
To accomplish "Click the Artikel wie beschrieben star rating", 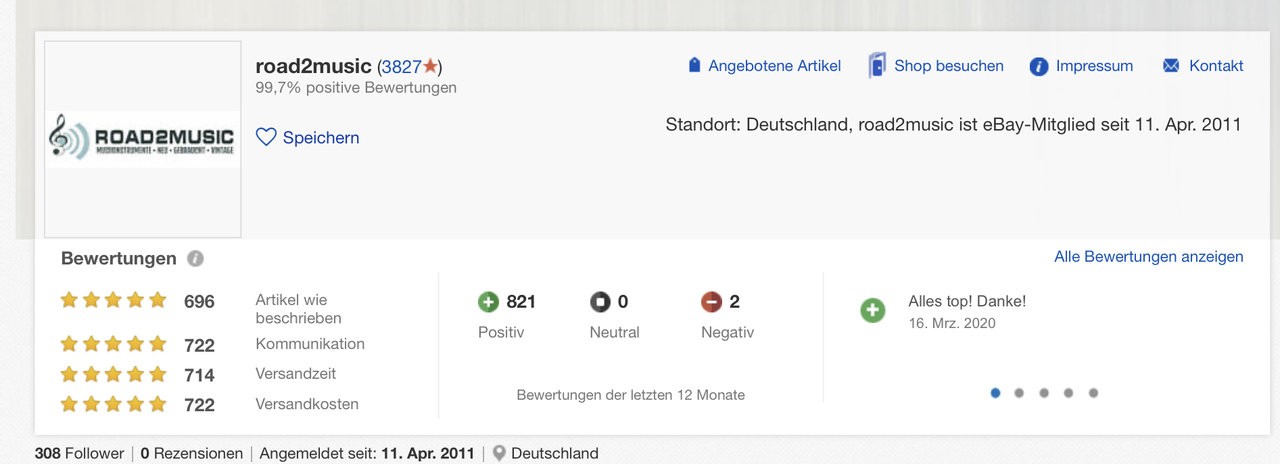I will click(x=113, y=300).
